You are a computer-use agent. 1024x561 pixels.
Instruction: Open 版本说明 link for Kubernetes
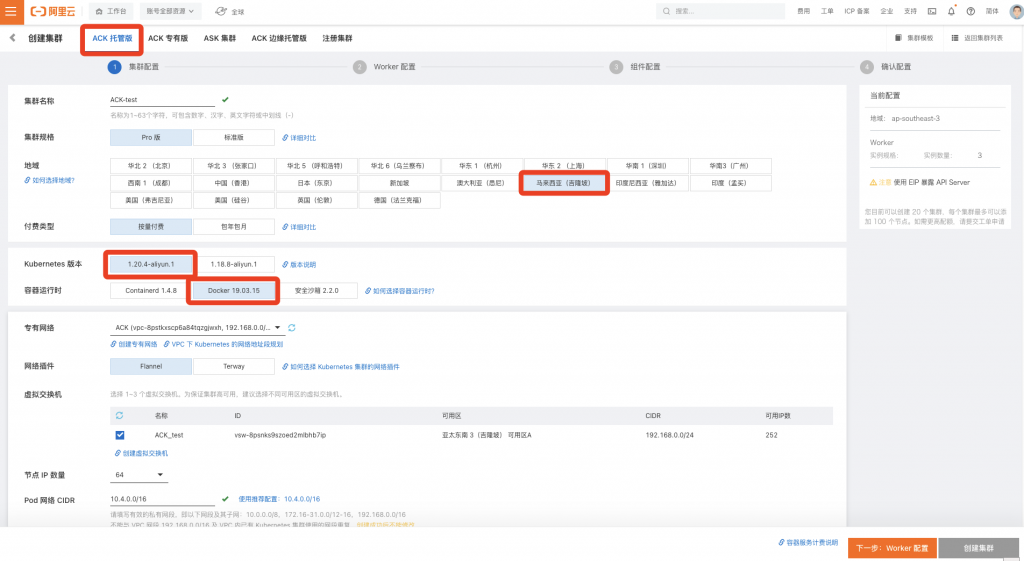299,264
